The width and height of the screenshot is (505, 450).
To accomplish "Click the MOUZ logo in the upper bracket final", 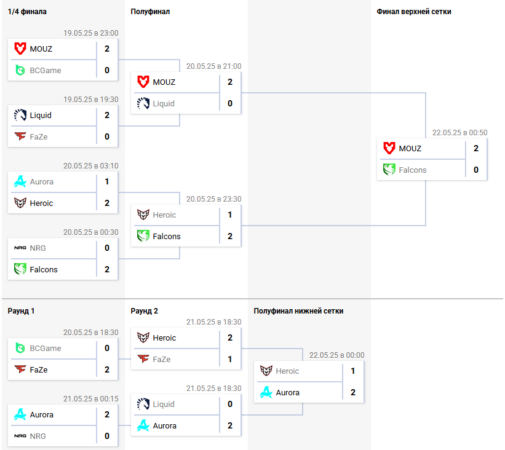I will pyautogui.click(x=389, y=148).
